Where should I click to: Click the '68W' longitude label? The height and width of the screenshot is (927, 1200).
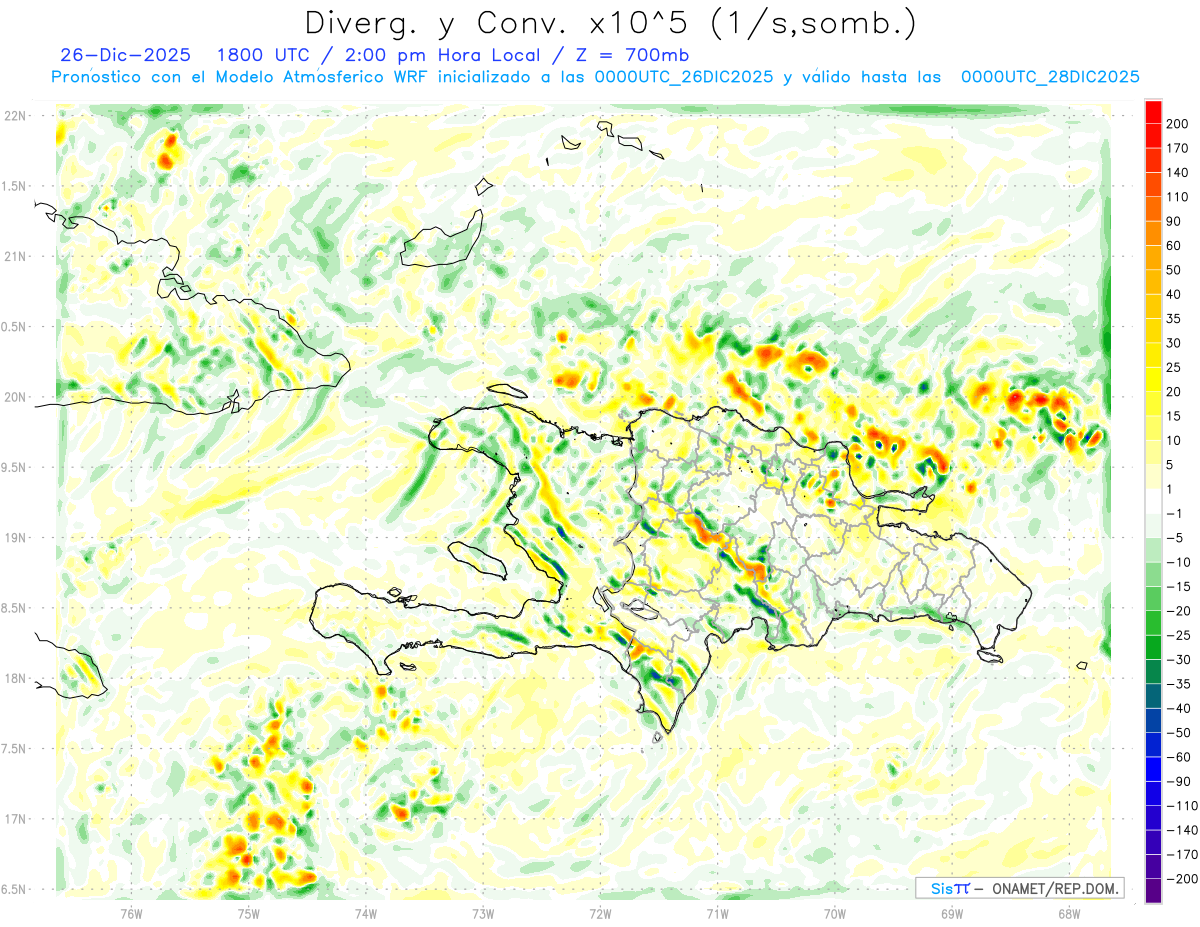(x=1069, y=912)
